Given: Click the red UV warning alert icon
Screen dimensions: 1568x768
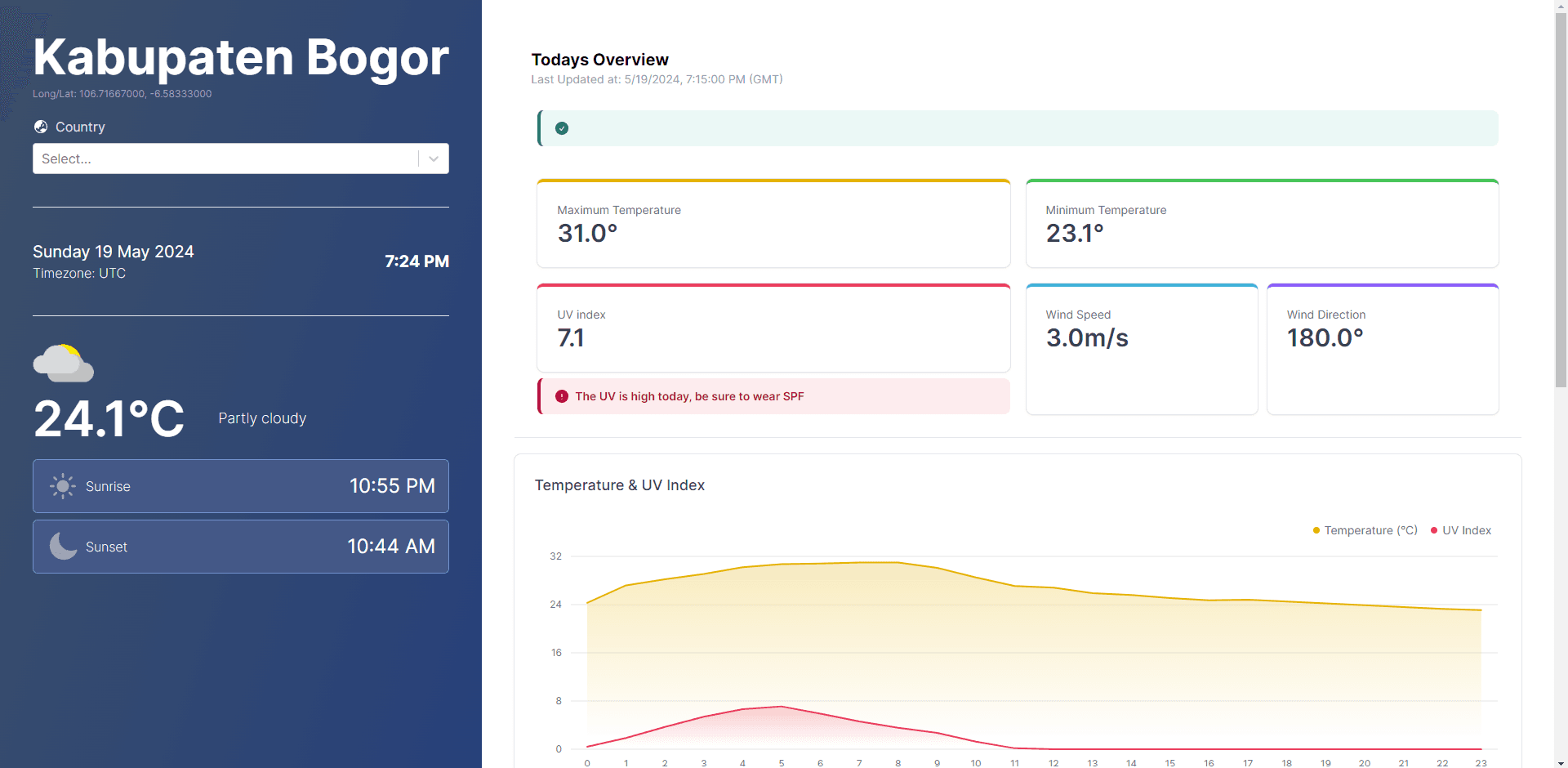Looking at the screenshot, I should (x=562, y=396).
